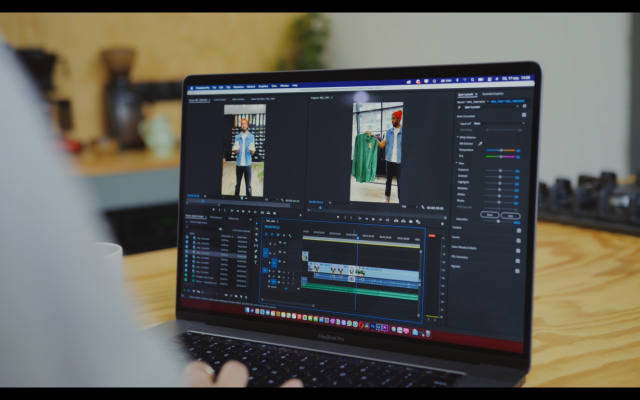Select the Hand tool
Image resolution: width=640 pixels, height=400 pixels.
(256, 257)
